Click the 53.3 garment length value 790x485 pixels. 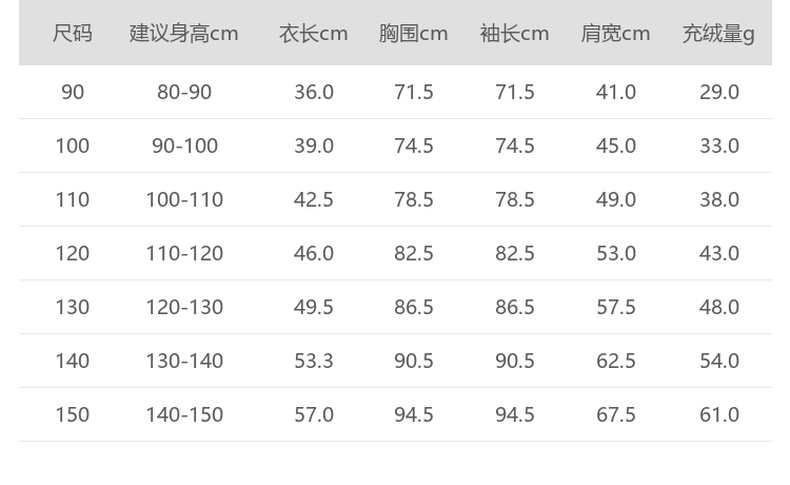coord(313,361)
